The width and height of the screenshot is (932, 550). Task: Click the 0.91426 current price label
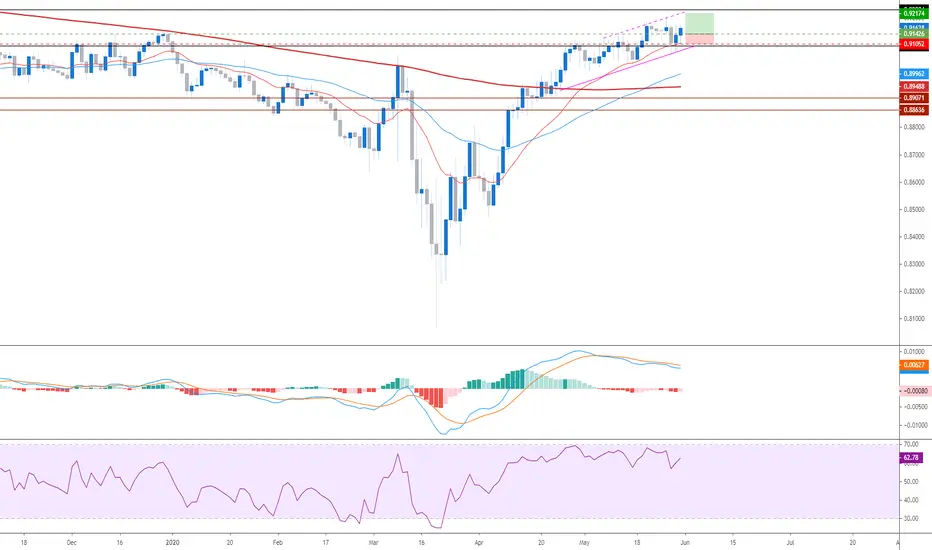pos(914,34)
